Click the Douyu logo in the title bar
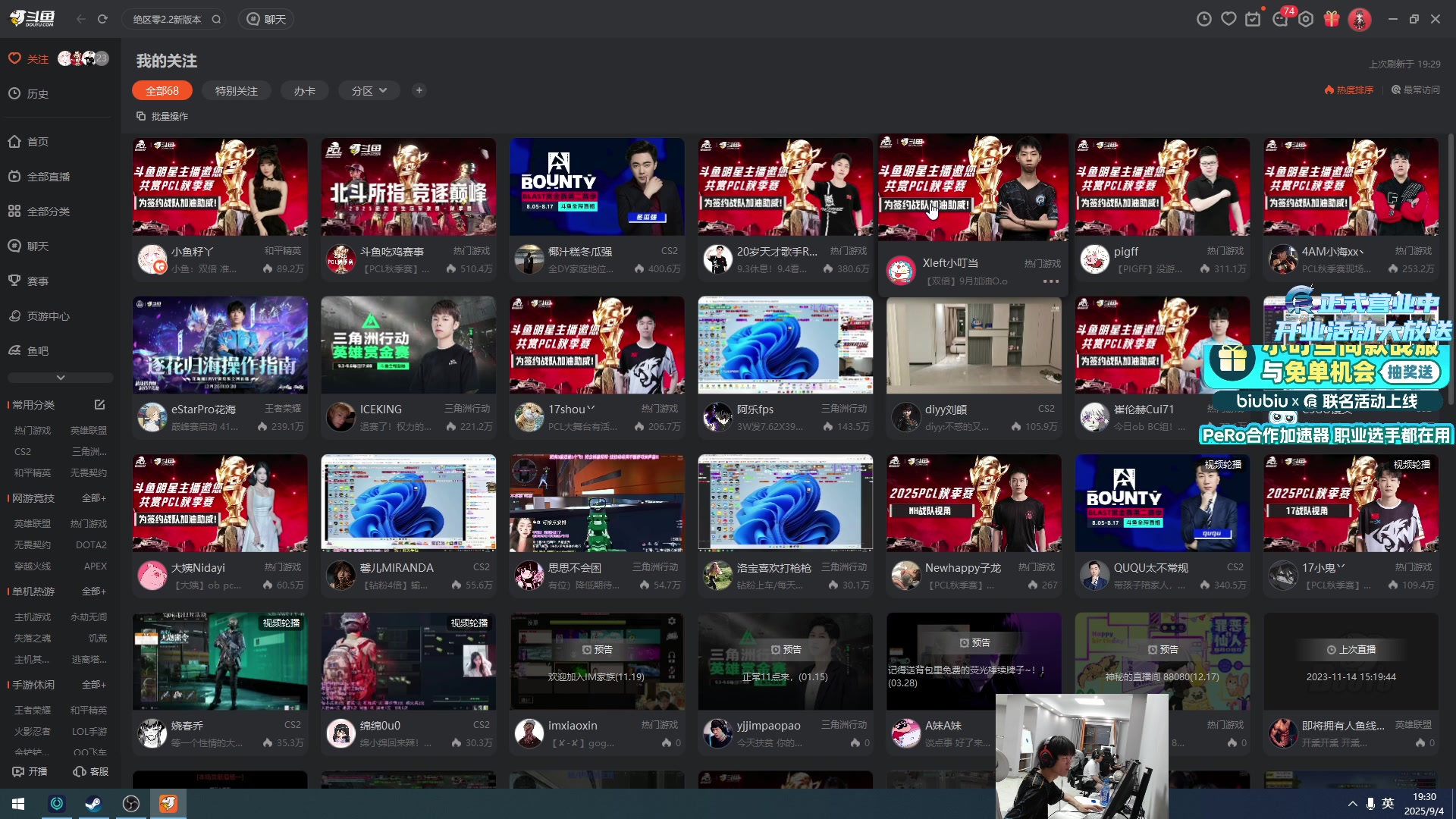The height and width of the screenshot is (819, 1456). [32, 18]
